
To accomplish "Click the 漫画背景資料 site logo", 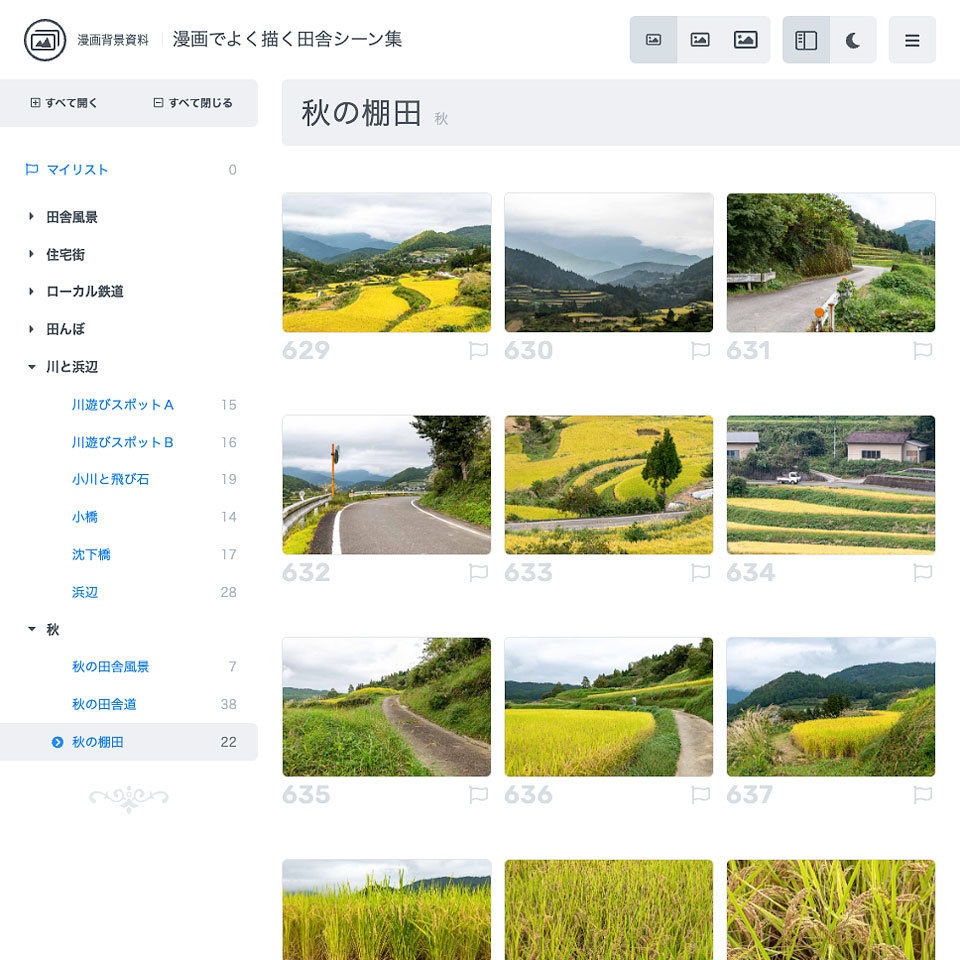I will [x=40, y=40].
